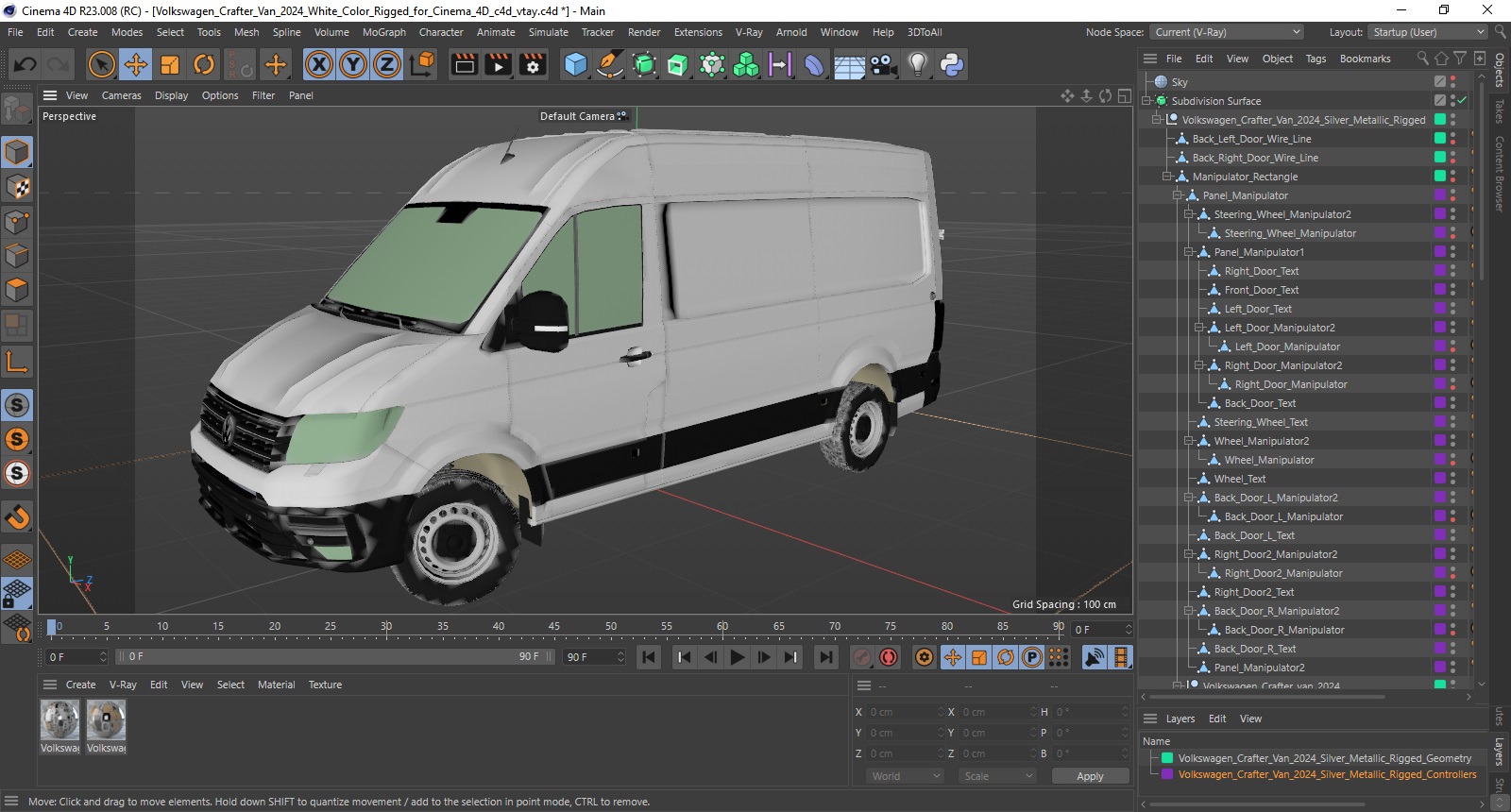Toggle visibility dots for Sky object
This screenshot has height=812, width=1511.
click(x=1452, y=82)
